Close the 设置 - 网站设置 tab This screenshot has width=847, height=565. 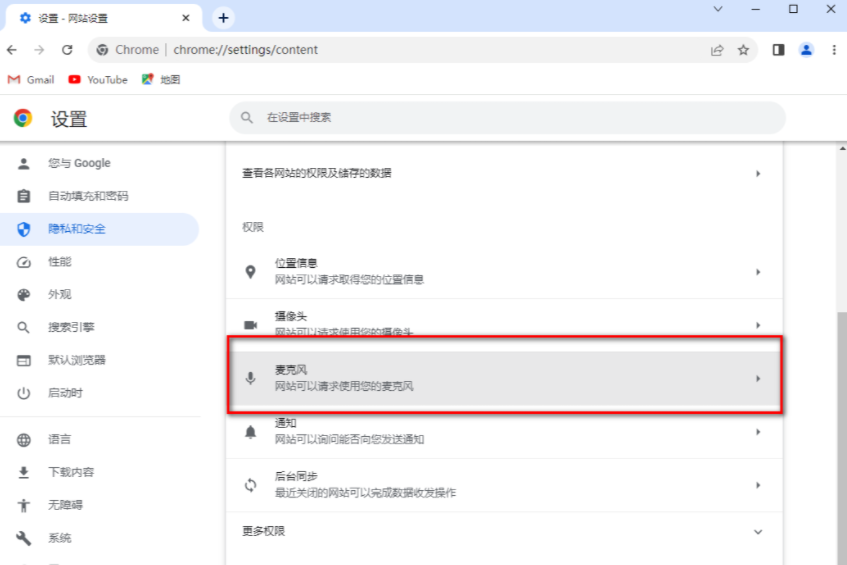pyautogui.click(x=186, y=18)
